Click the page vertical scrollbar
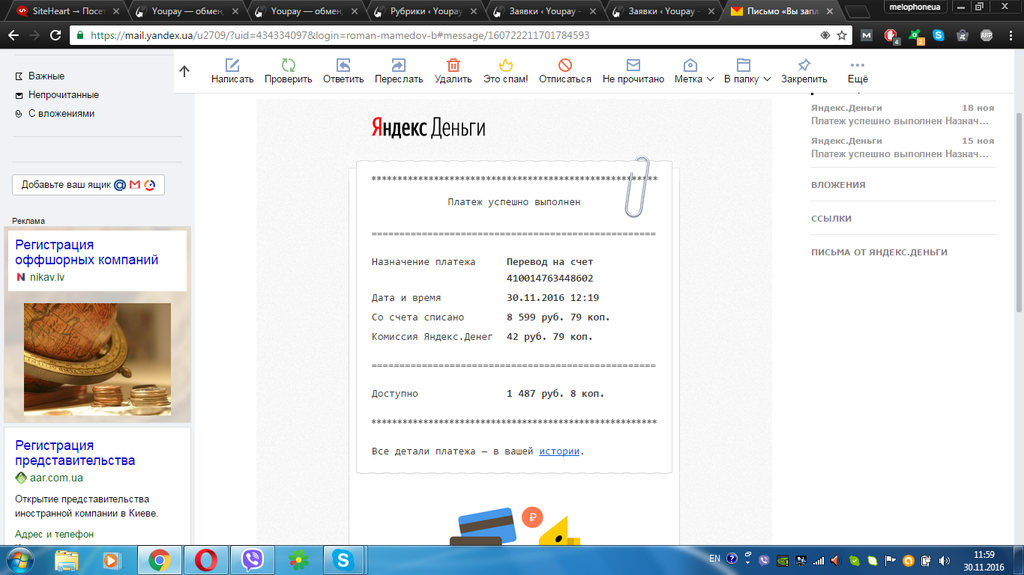 pyautogui.click(x=1018, y=212)
